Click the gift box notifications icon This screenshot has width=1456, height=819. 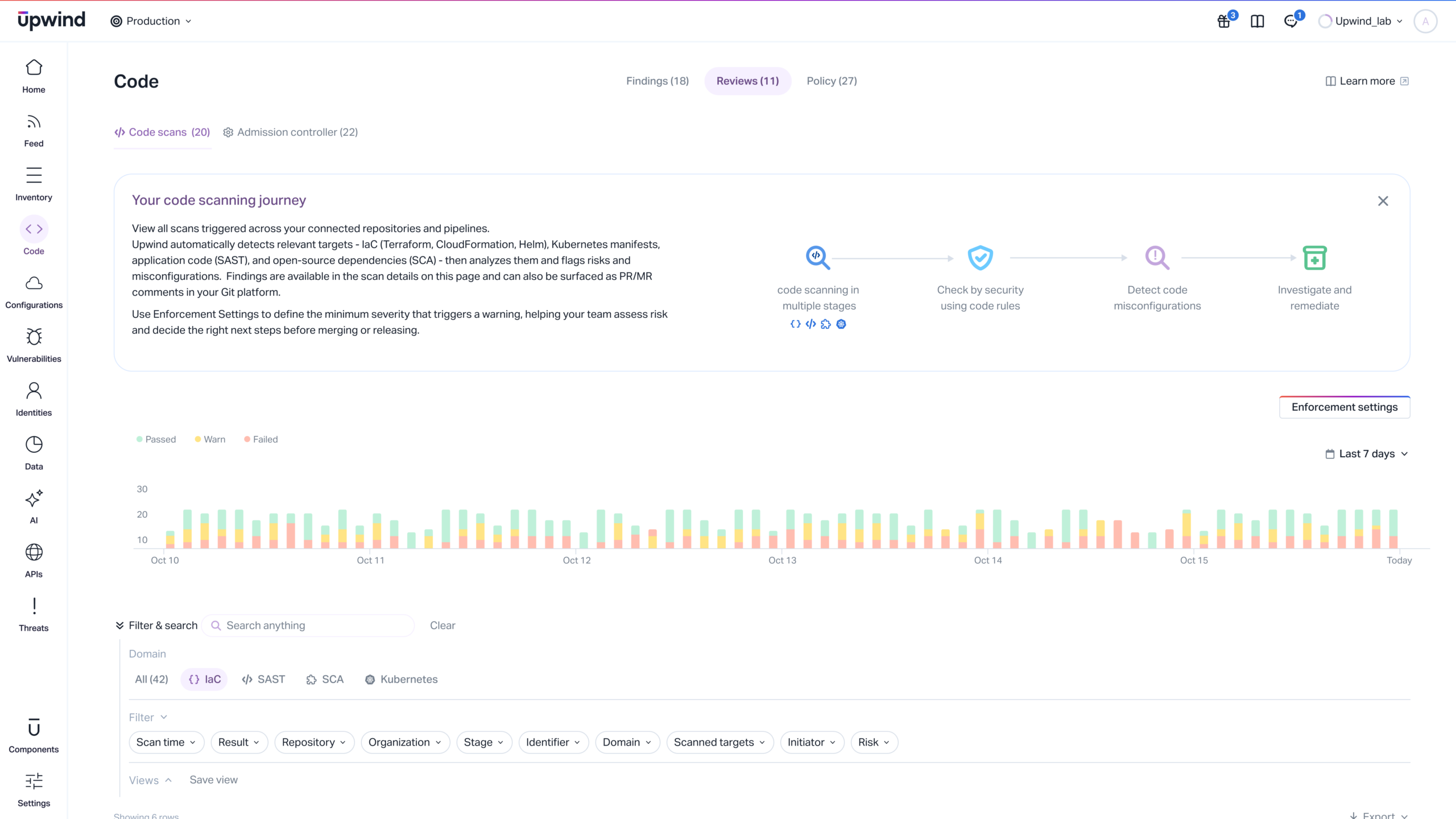(x=1224, y=22)
